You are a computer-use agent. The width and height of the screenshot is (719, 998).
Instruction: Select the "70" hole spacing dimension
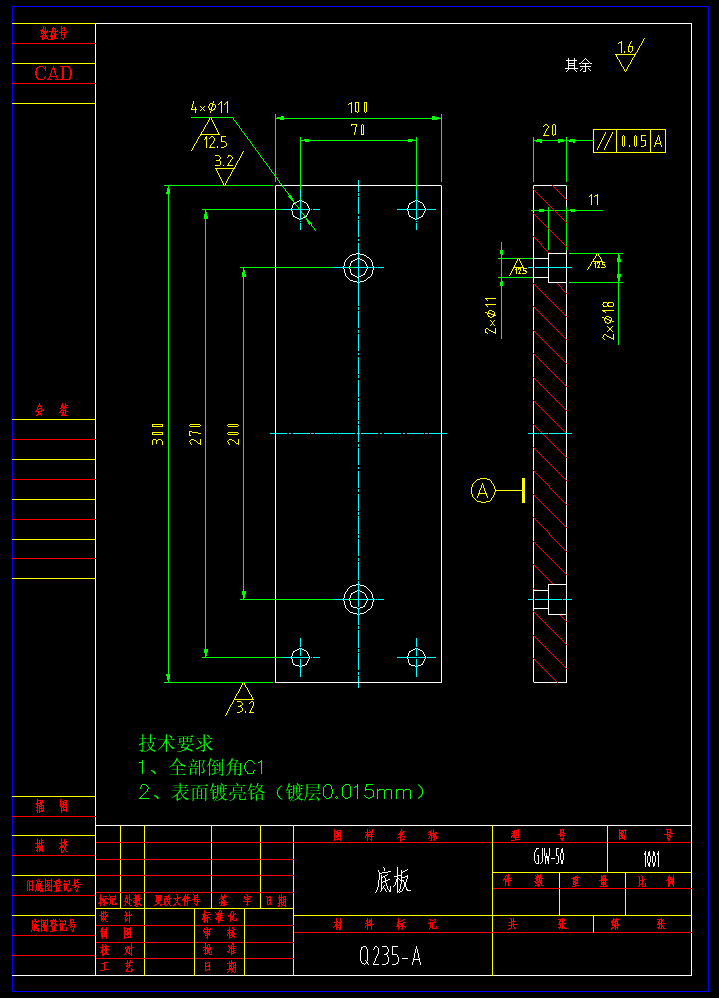(358, 130)
